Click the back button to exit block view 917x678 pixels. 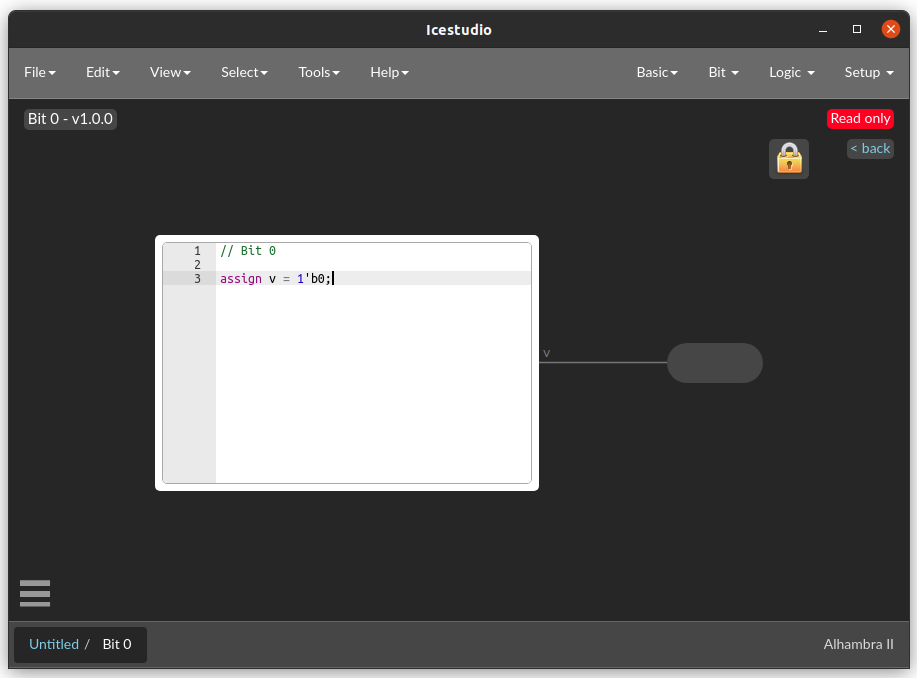869,148
